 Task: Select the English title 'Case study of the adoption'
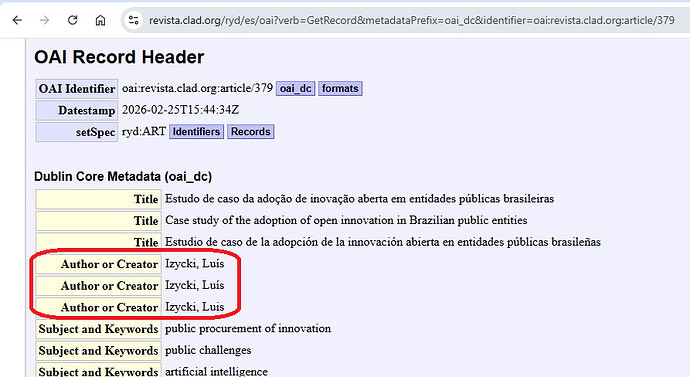coord(346,220)
